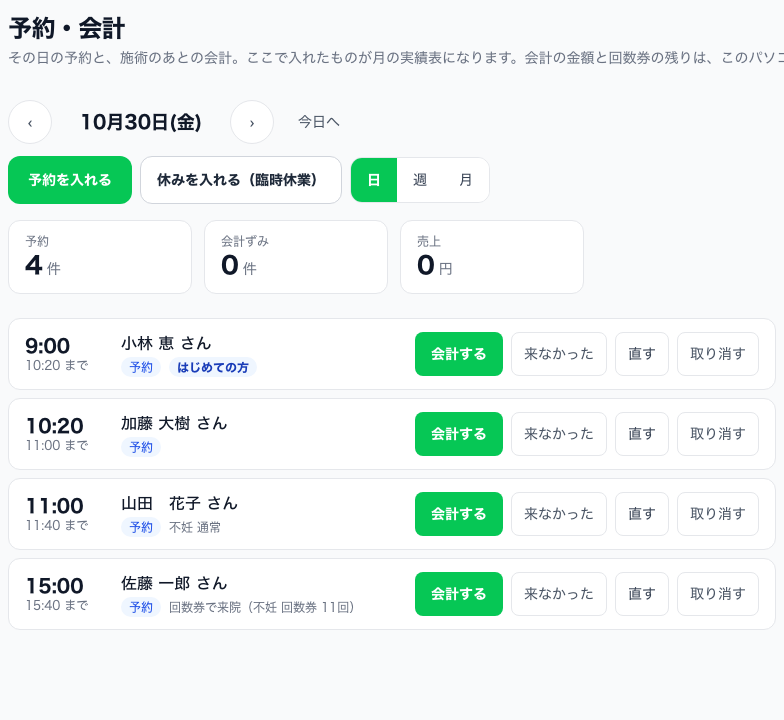784x720 pixels.
Task: Click the 売上 0円 summary card
Action: pos(492,257)
